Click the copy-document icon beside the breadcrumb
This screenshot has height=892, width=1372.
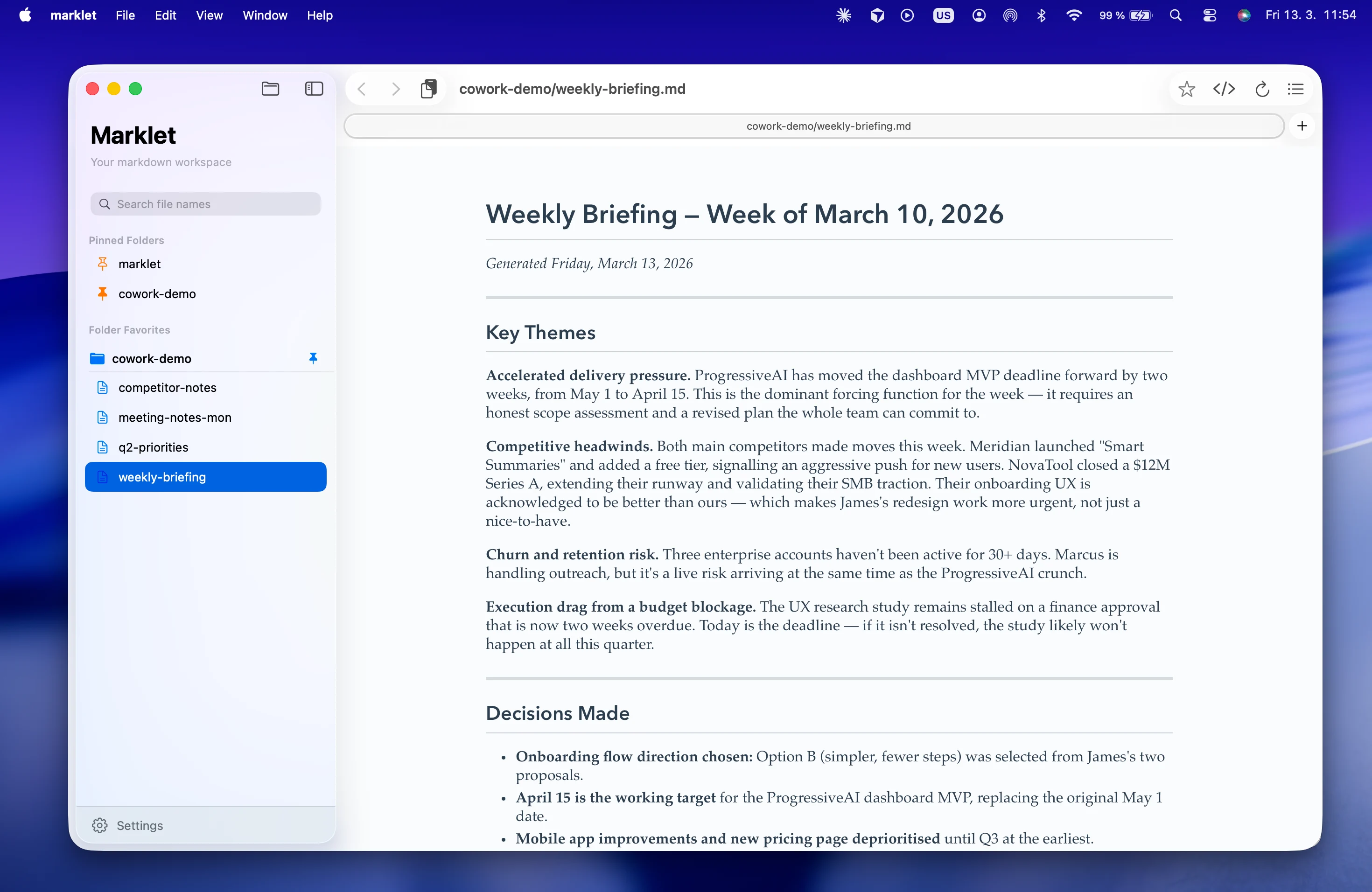429,89
